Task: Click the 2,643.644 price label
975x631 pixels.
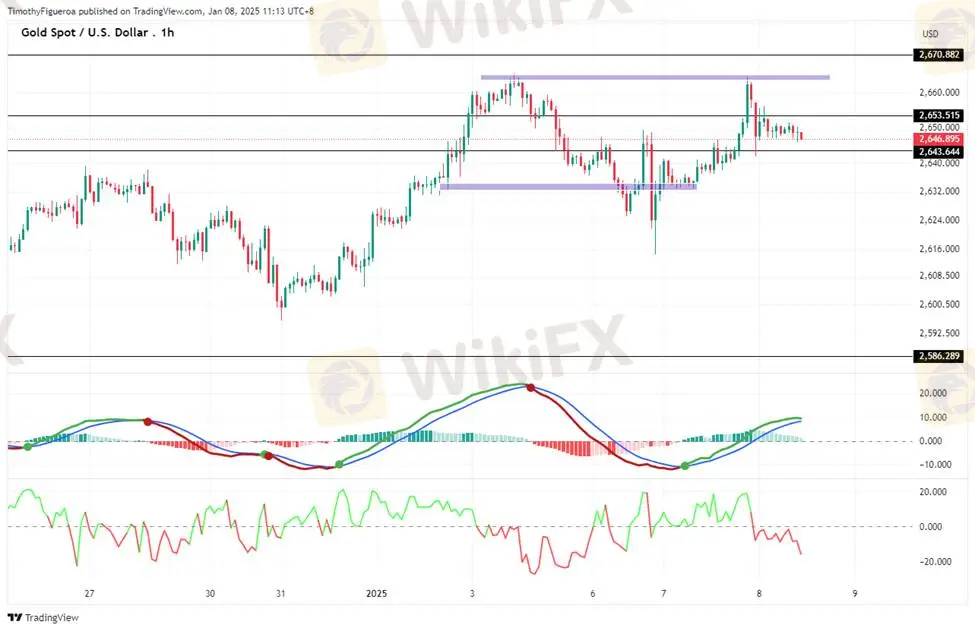Action: click(x=939, y=152)
